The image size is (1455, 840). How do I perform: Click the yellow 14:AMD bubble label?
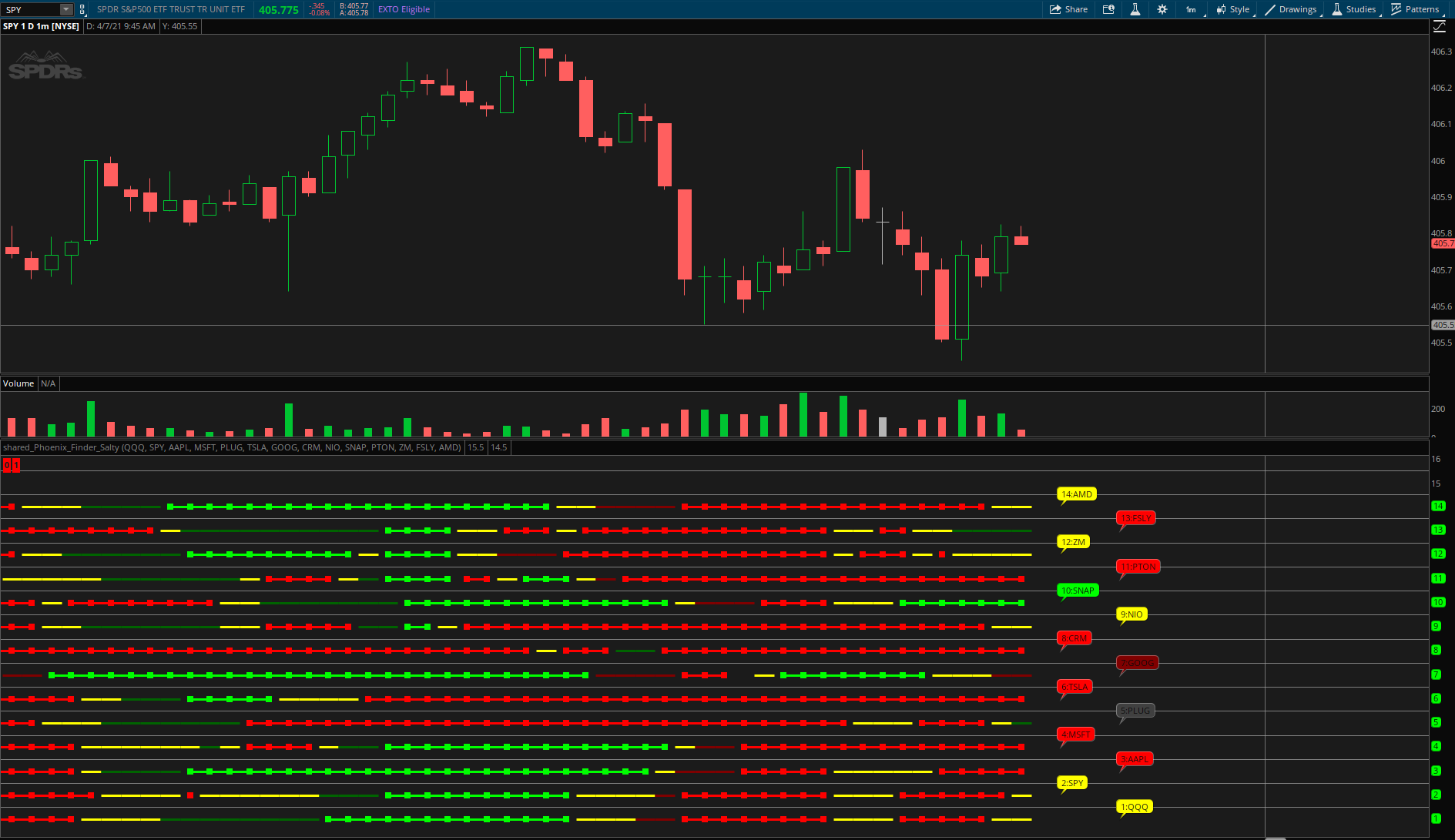[1076, 494]
